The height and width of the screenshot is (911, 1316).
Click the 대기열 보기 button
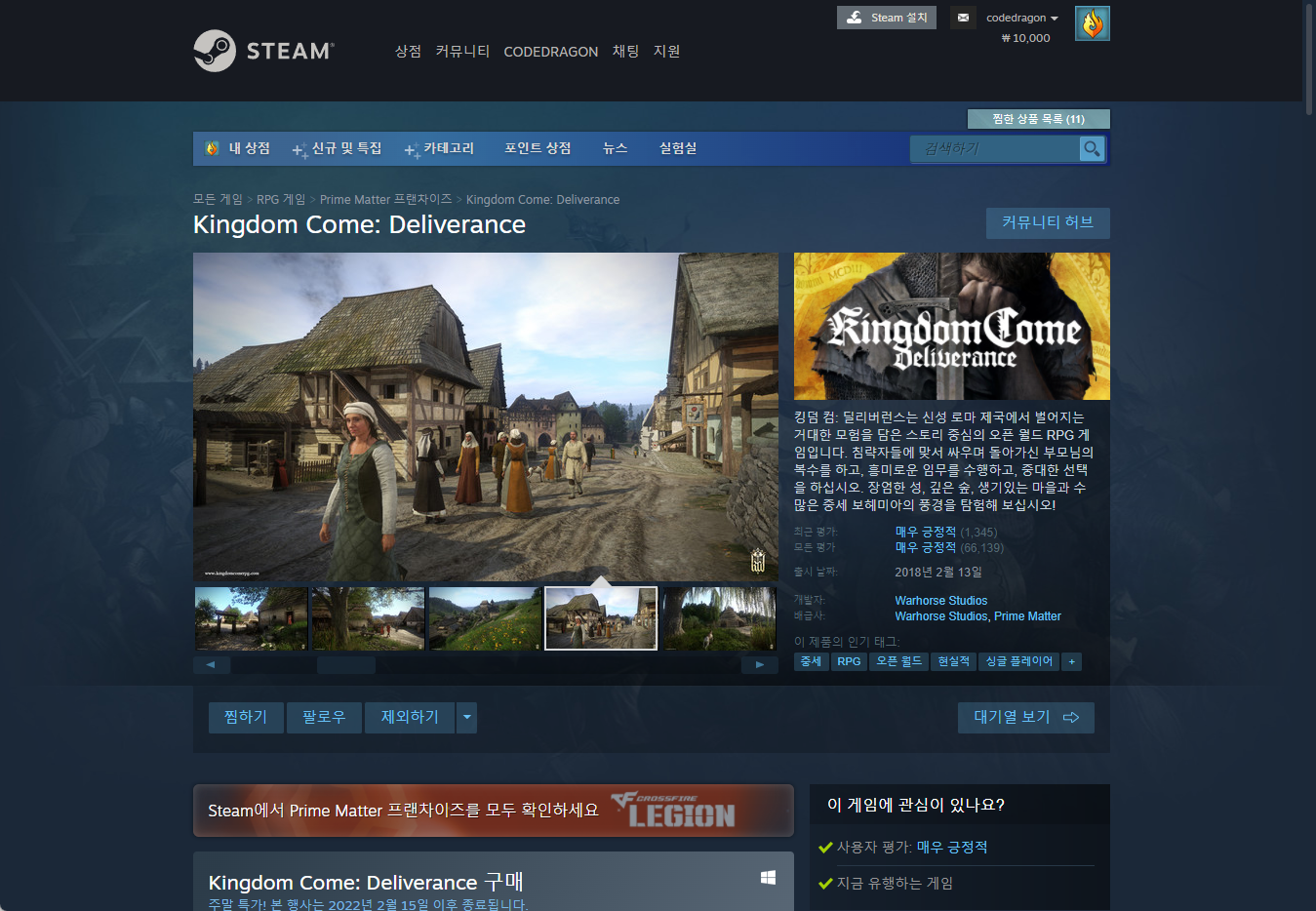click(1025, 717)
